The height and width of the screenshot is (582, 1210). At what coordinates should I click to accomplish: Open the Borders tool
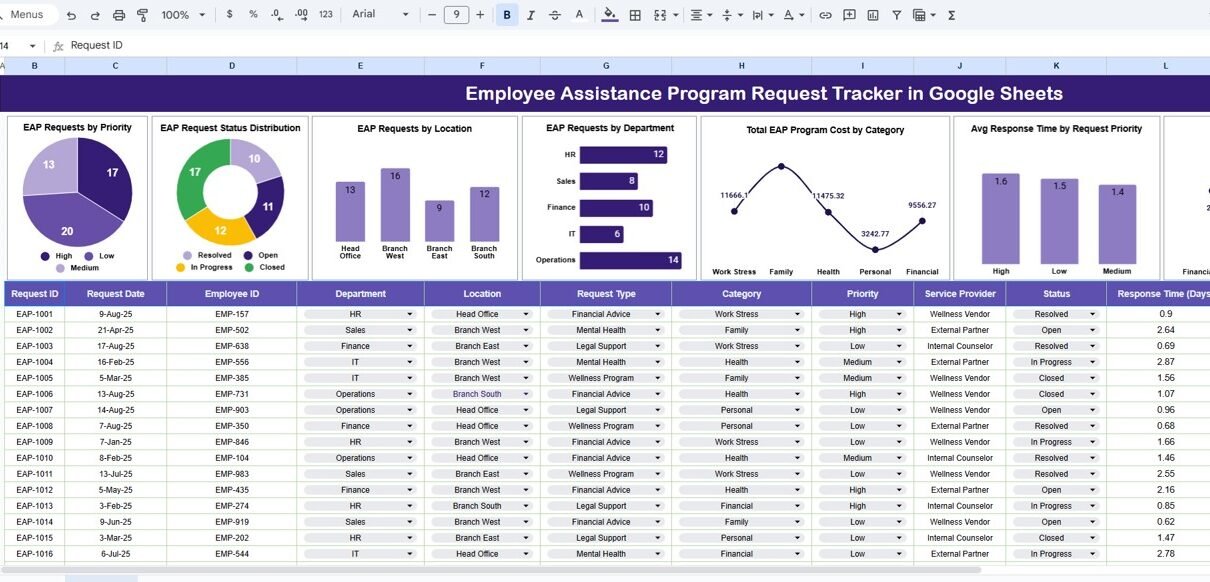(x=635, y=15)
